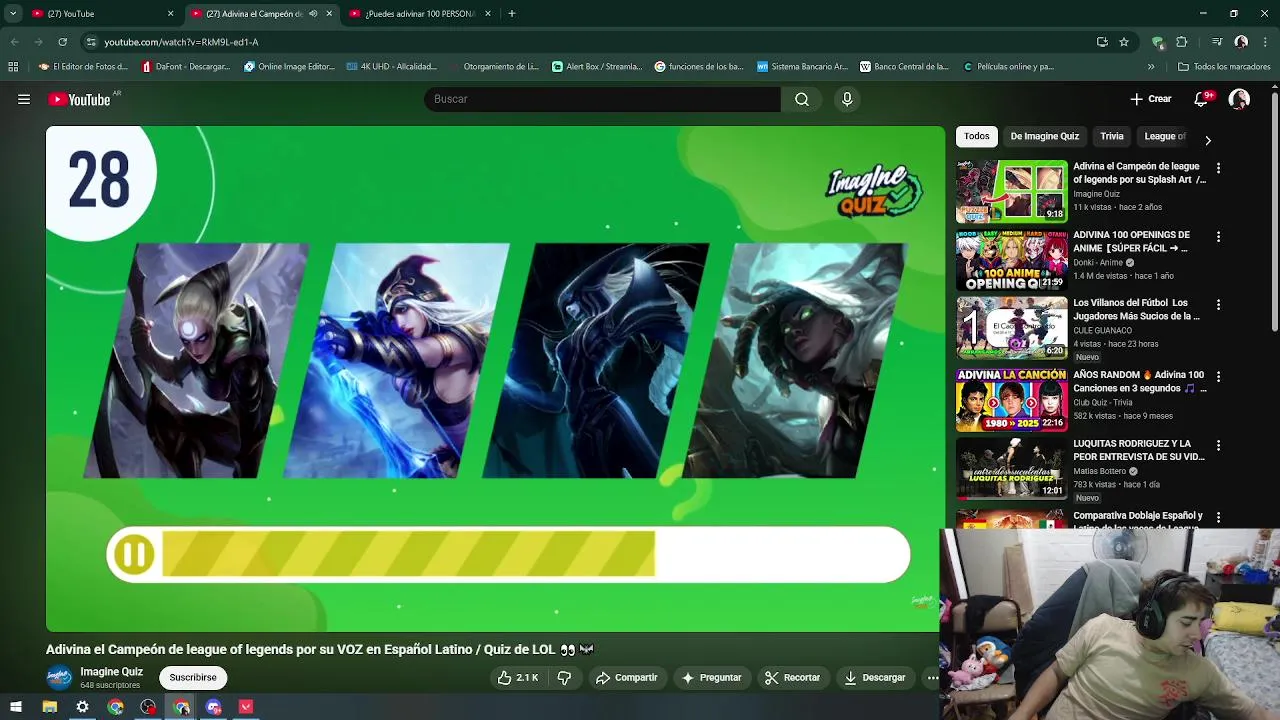Open ADIVINA LA CANCIÓN video thumbnail
The height and width of the screenshot is (720, 1280).
click(1012, 400)
